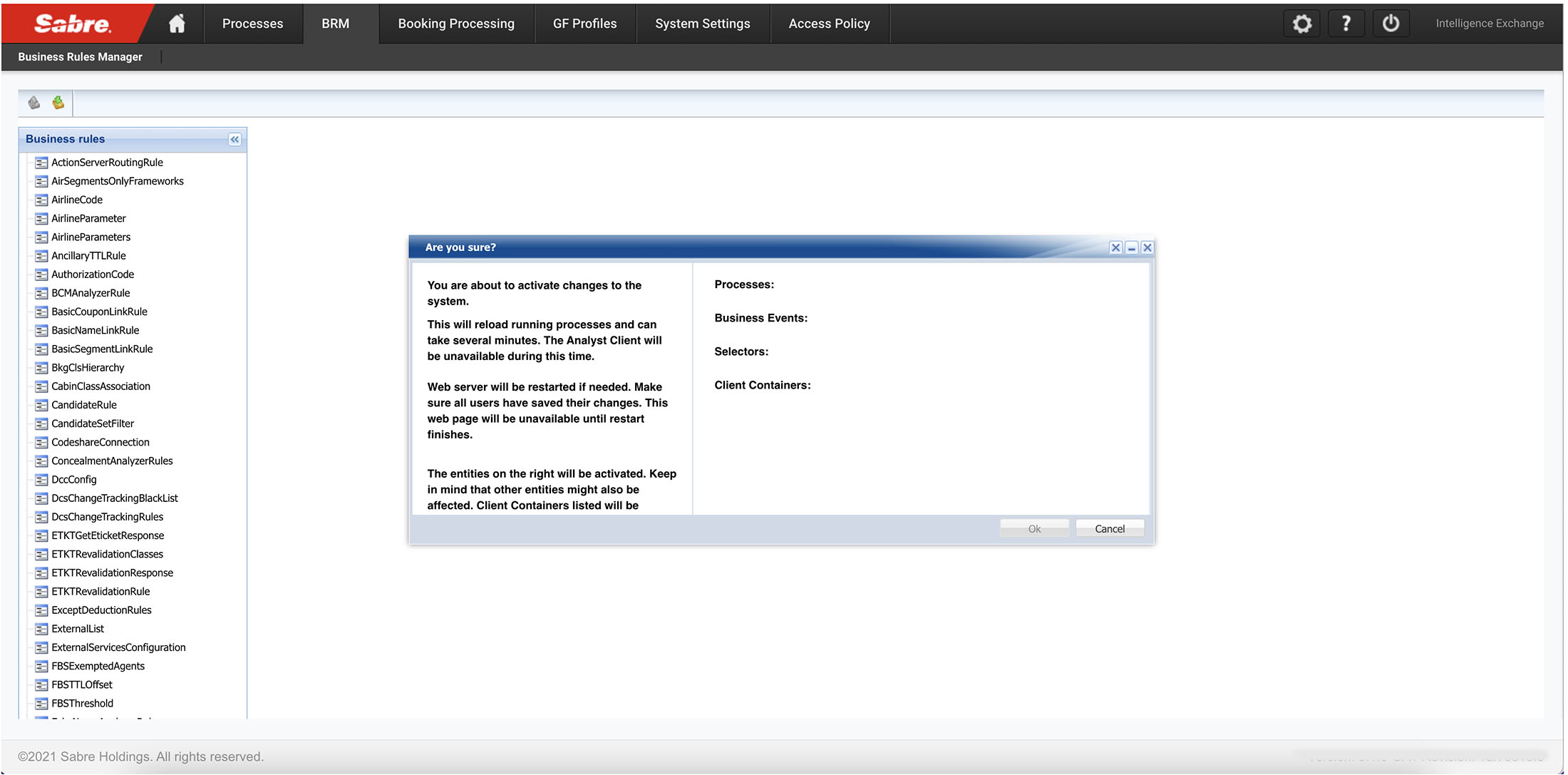Click the Sabre home icon
Screen dimensions: 1568x775
point(177,24)
